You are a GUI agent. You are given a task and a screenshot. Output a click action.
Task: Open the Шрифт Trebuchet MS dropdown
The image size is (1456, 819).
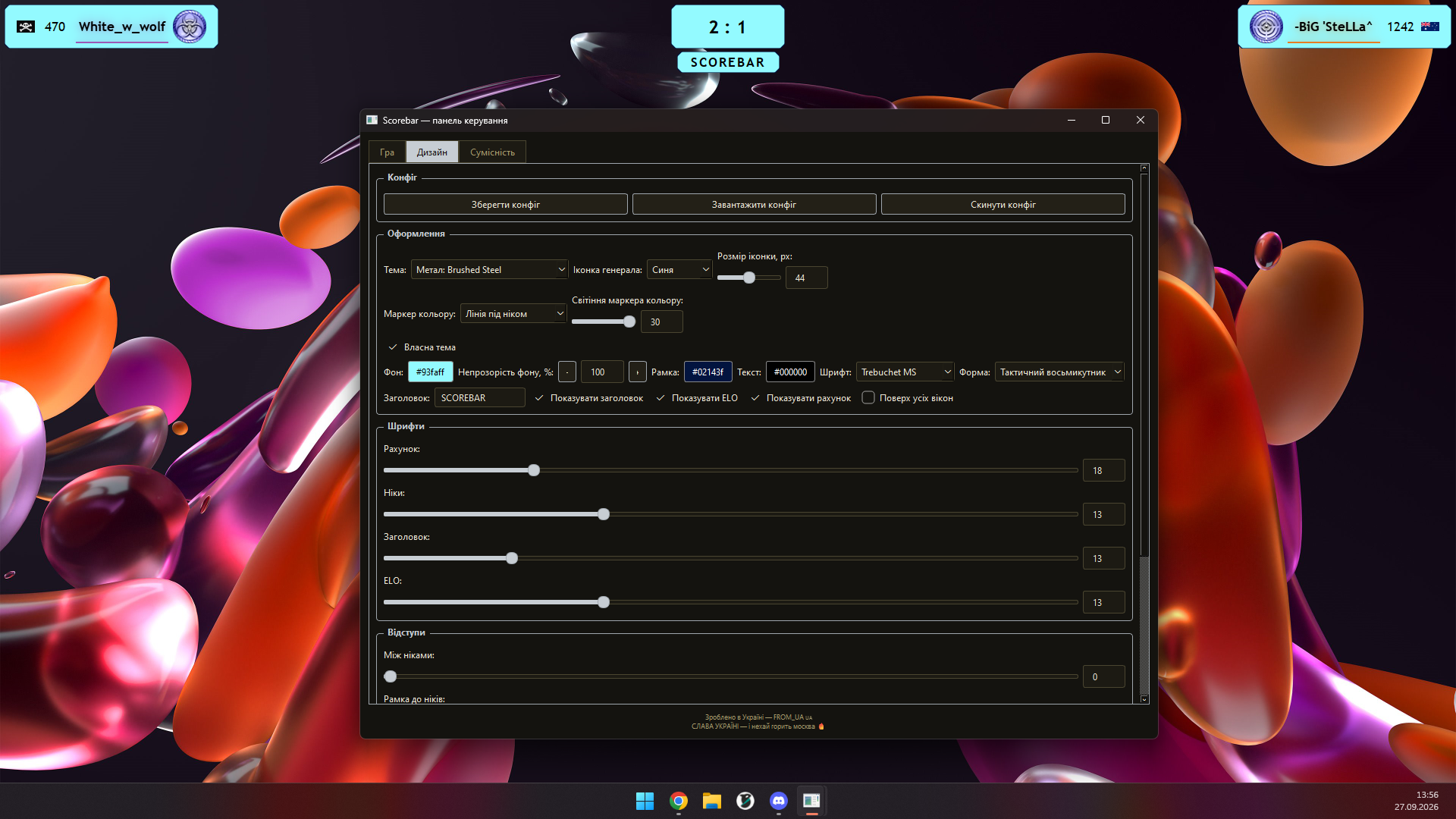905,372
